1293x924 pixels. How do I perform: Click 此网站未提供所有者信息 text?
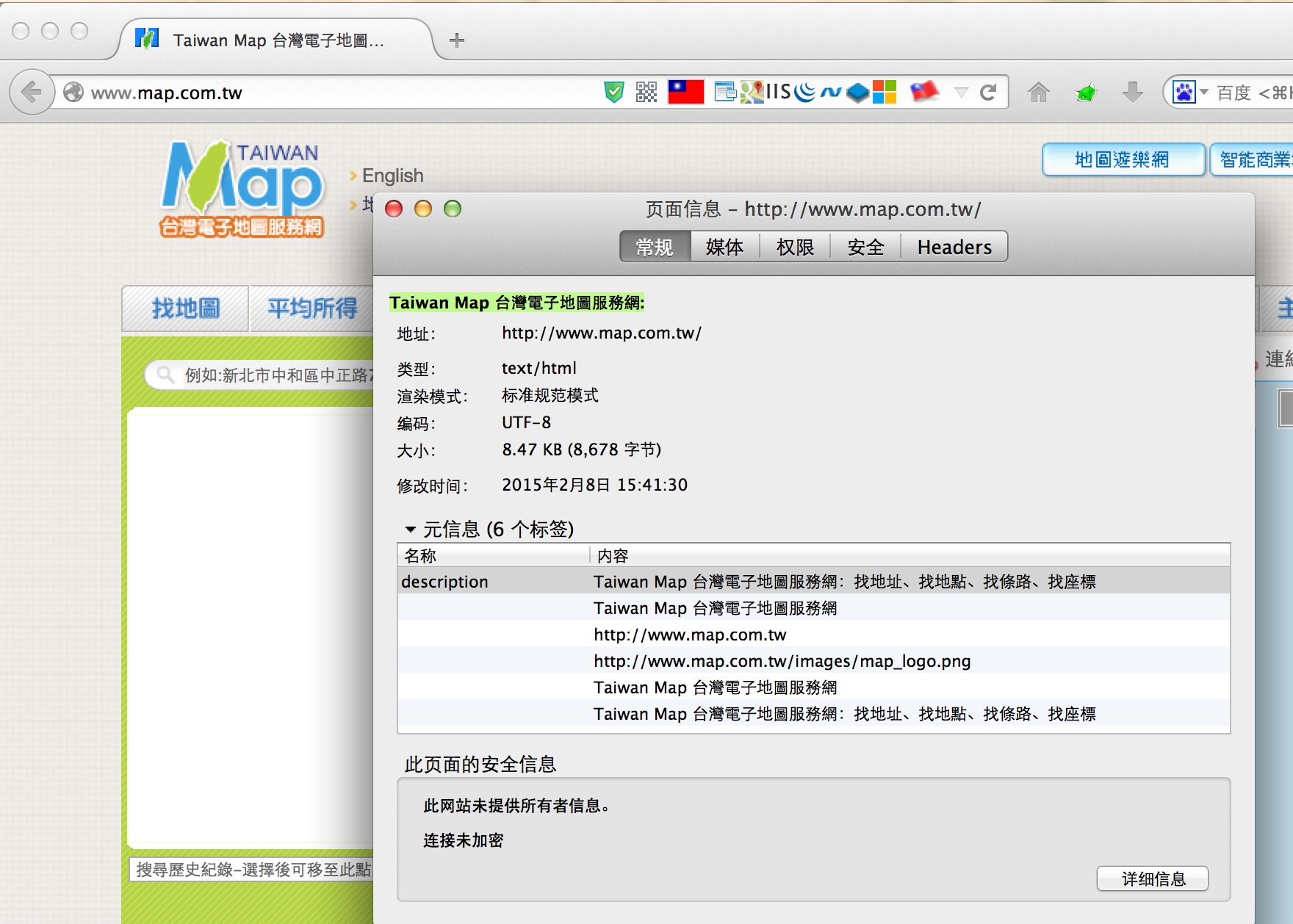pyautogui.click(x=516, y=806)
